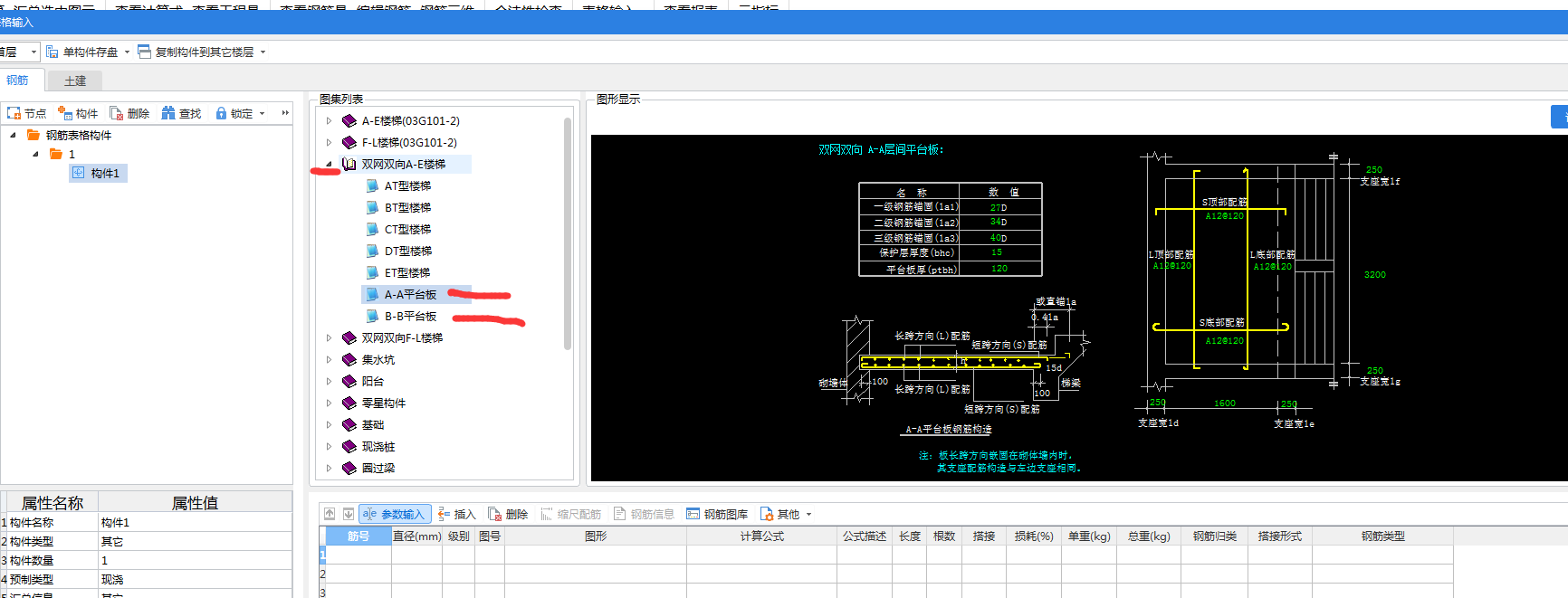This screenshot has height=598, width=1568.
Task: Open the 钢筋图库 library
Action: 717,514
